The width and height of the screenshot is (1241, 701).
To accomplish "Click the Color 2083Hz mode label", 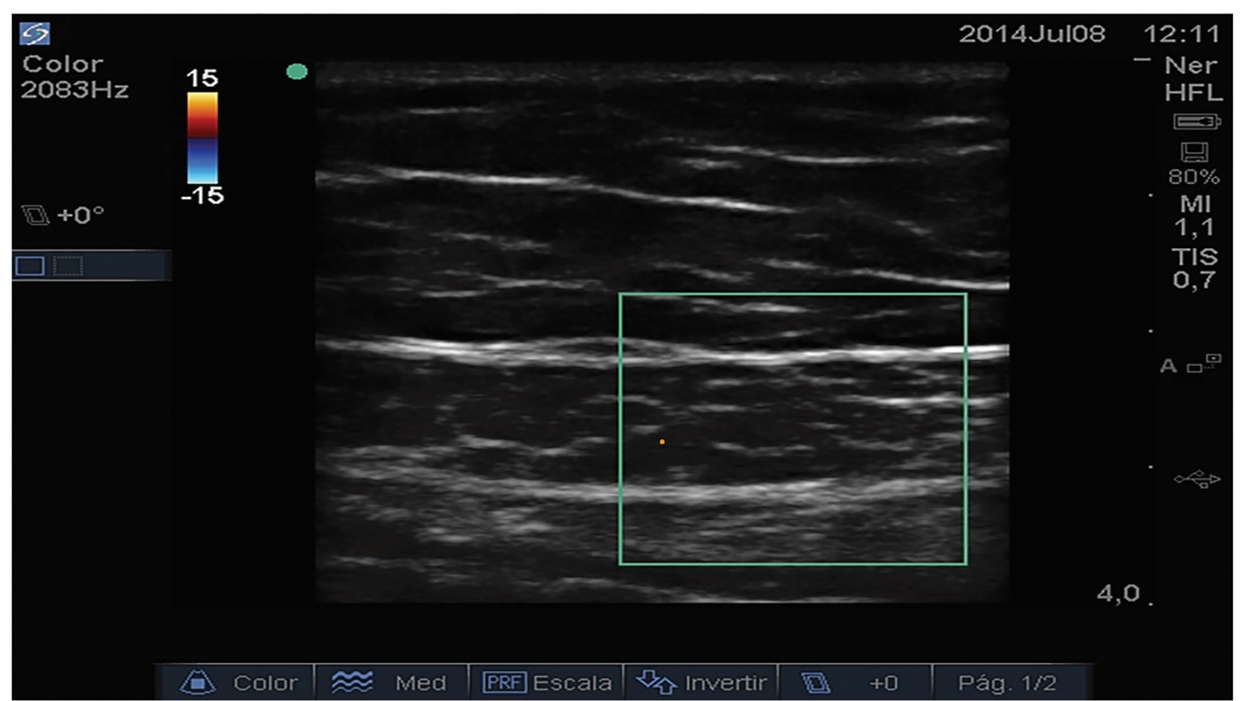I will tap(73, 76).
